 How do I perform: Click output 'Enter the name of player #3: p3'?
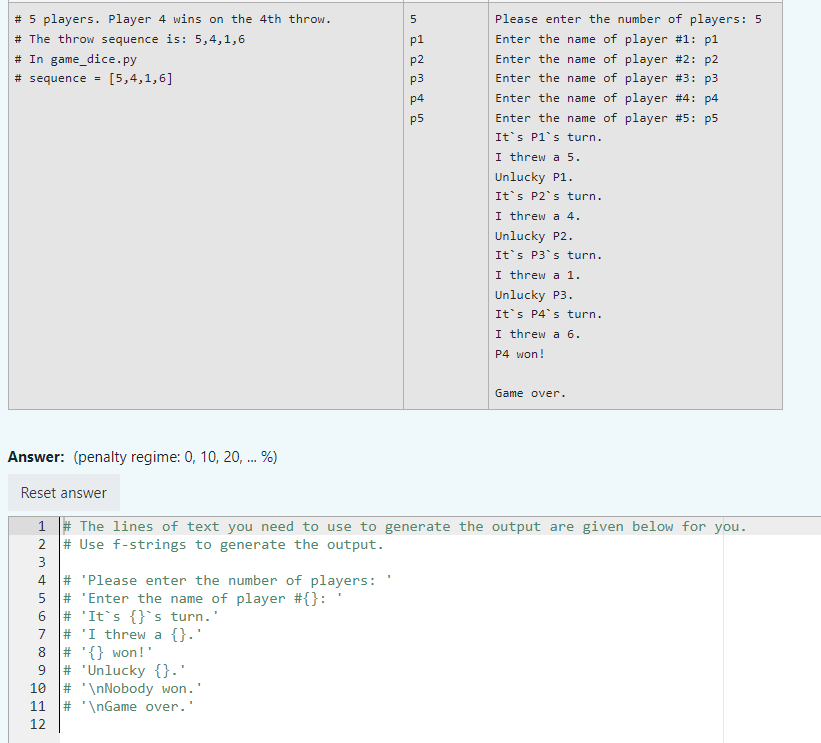pos(607,79)
